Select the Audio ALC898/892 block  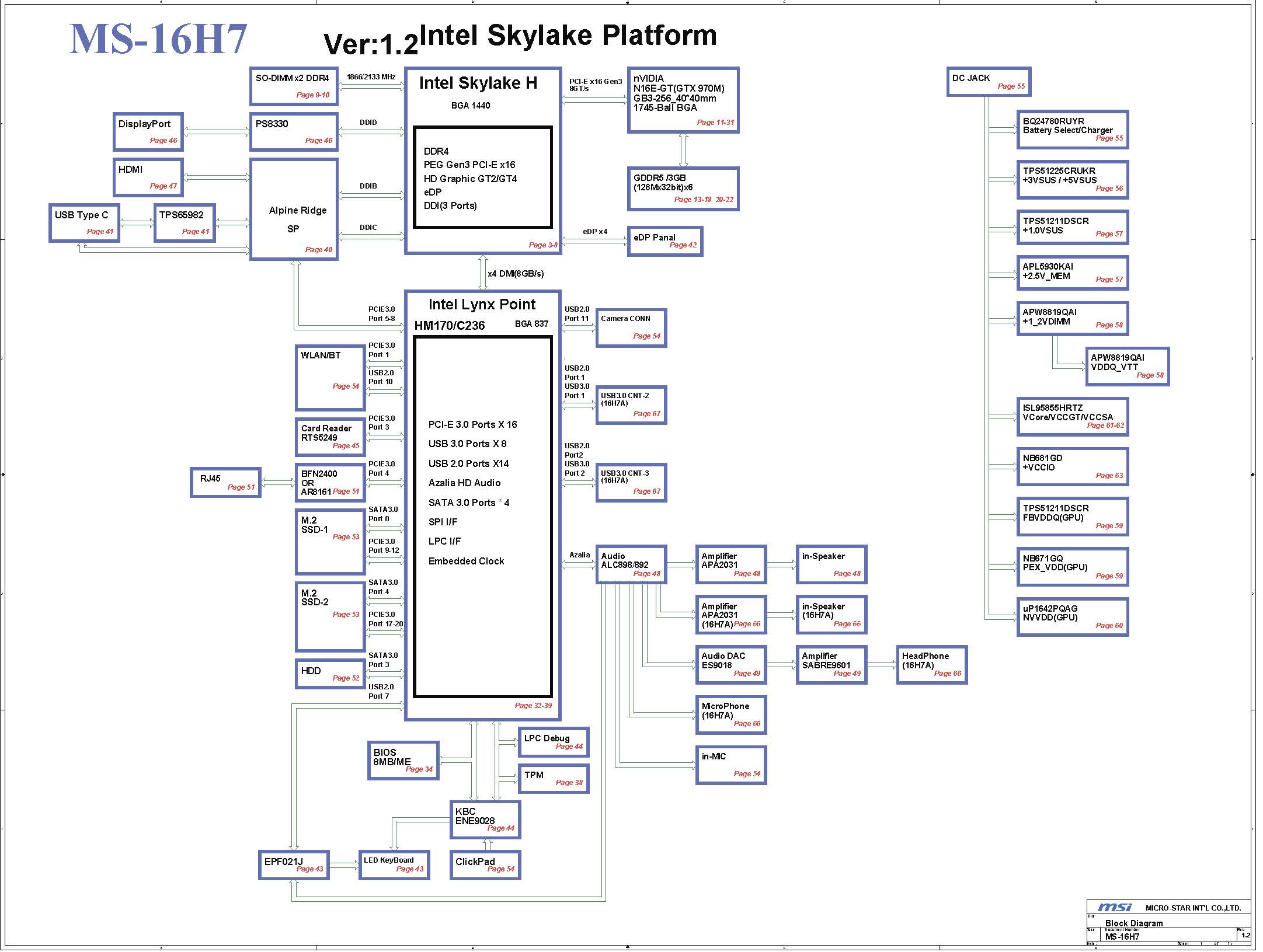pyautogui.click(x=631, y=565)
